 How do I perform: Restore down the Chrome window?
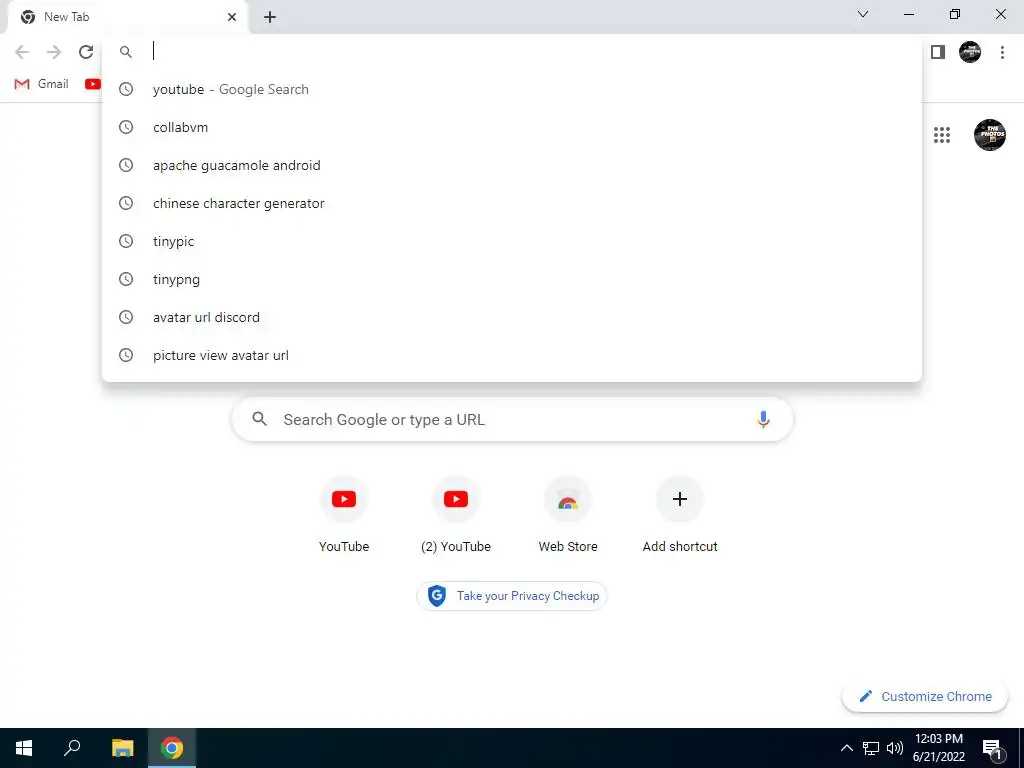pyautogui.click(x=955, y=14)
